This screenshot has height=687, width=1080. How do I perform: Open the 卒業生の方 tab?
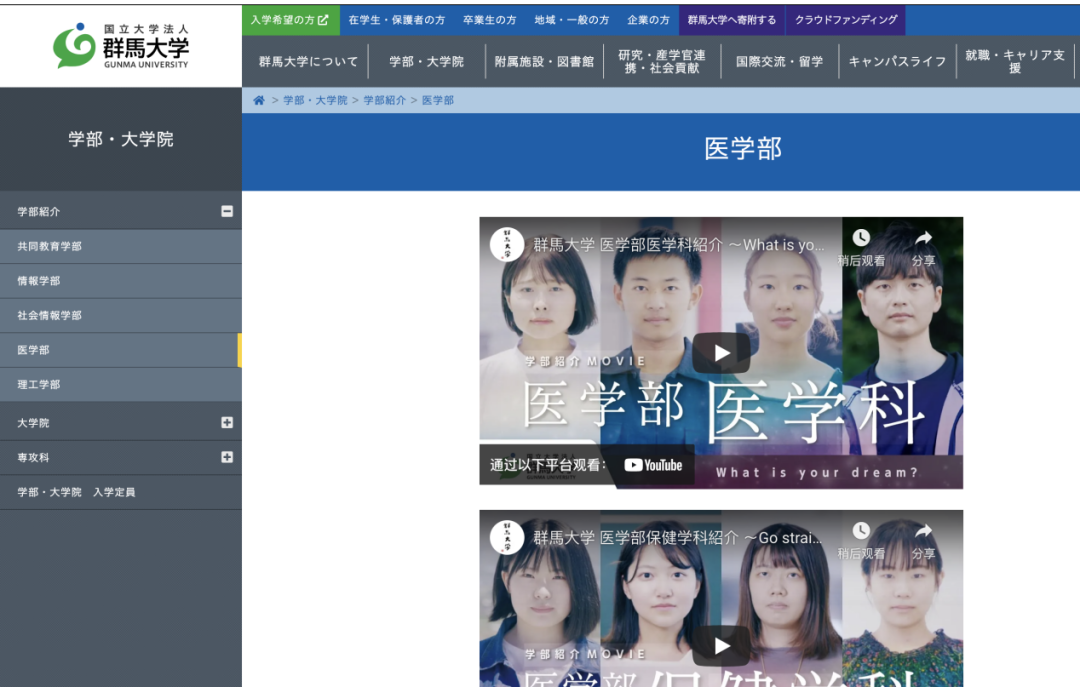tap(490, 20)
